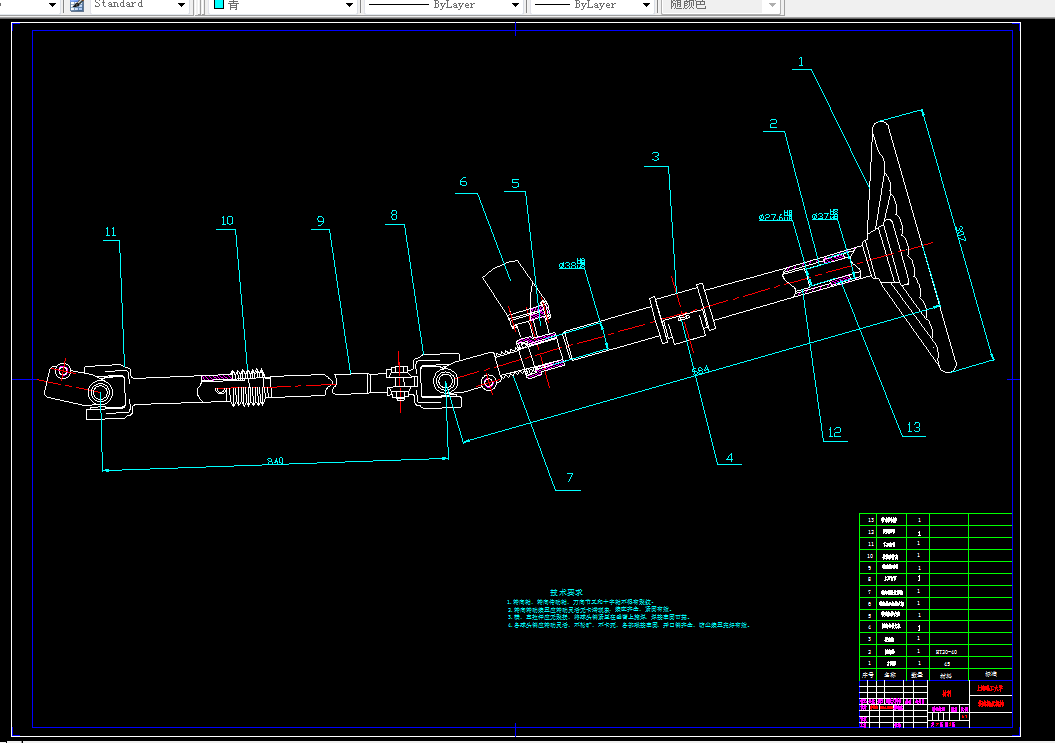
Task: Select the 840 dimension text
Action: pos(275,461)
